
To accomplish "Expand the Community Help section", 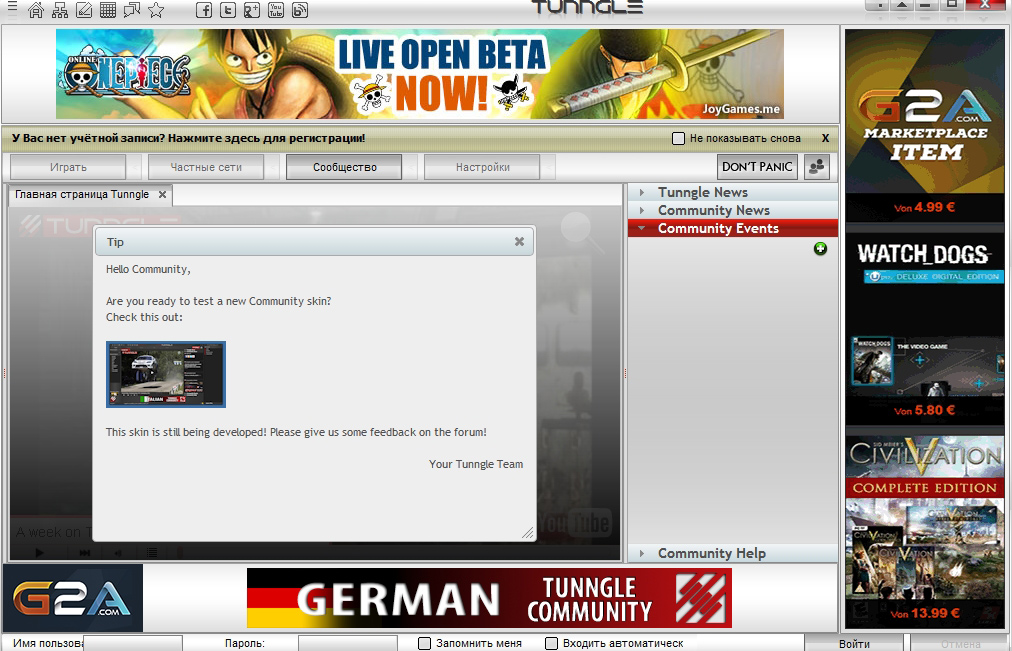I will 711,553.
